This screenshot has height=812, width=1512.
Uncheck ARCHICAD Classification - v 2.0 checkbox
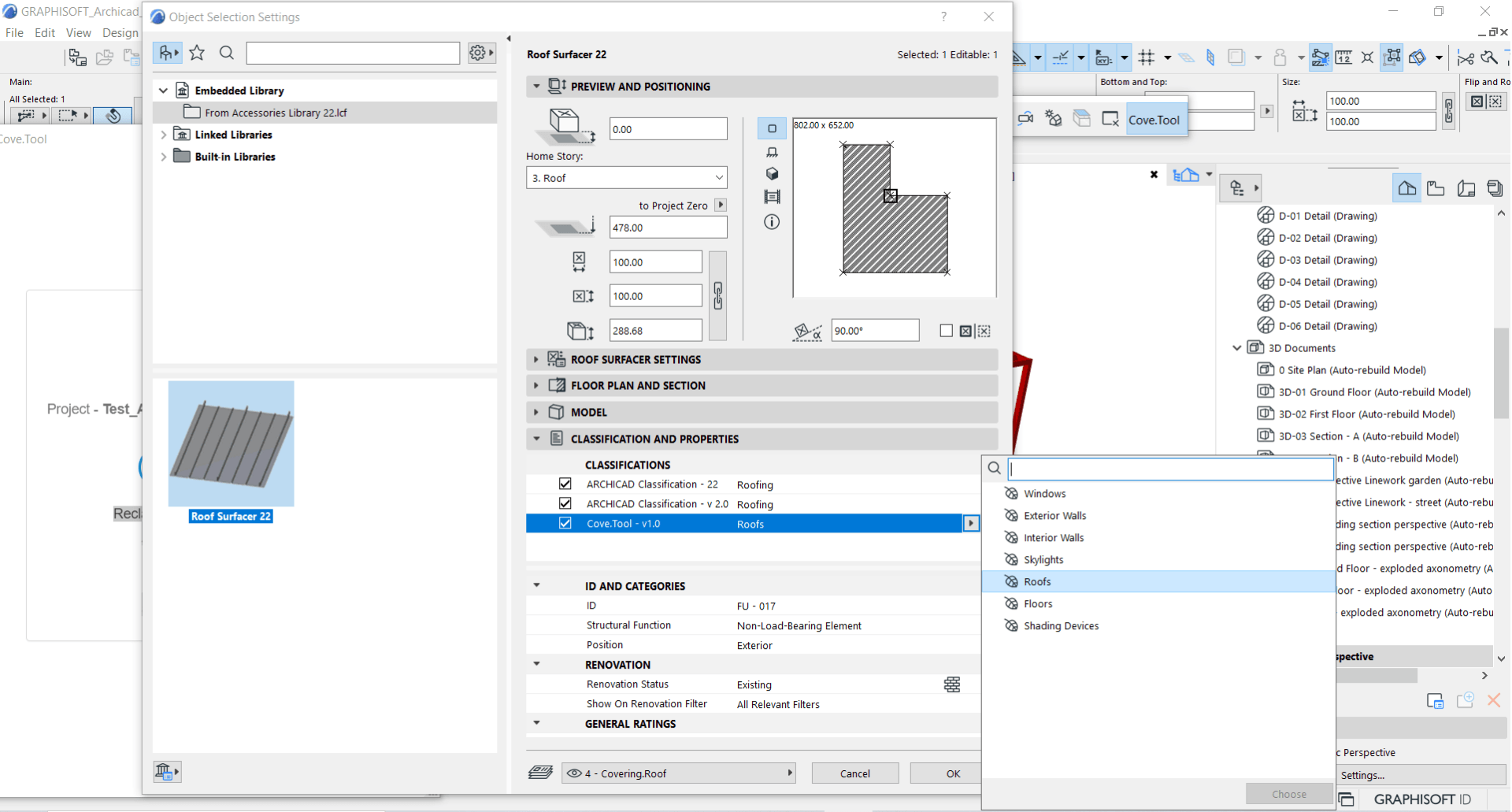coord(565,503)
